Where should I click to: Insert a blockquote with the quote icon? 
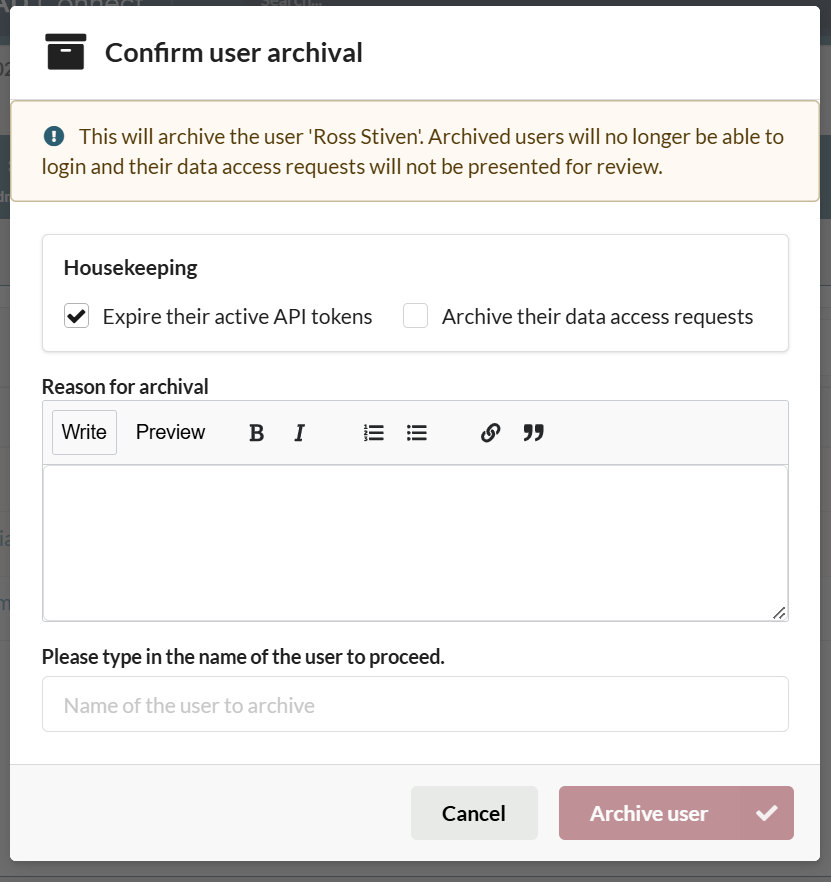pyautogui.click(x=534, y=433)
